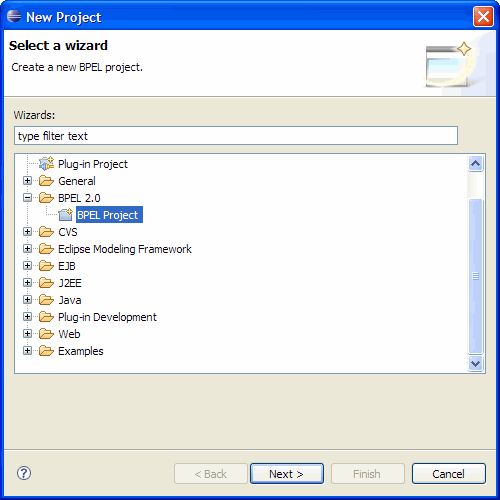This screenshot has width=500, height=500.
Task: Expand the Eclipse Modeling Framework node
Action: (x=27, y=249)
